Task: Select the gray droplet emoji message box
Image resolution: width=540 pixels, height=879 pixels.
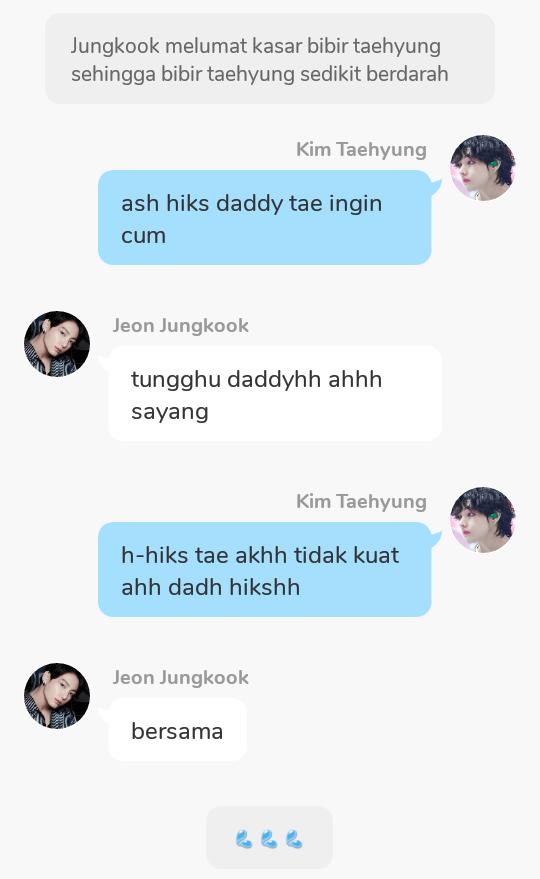Action: [269, 838]
